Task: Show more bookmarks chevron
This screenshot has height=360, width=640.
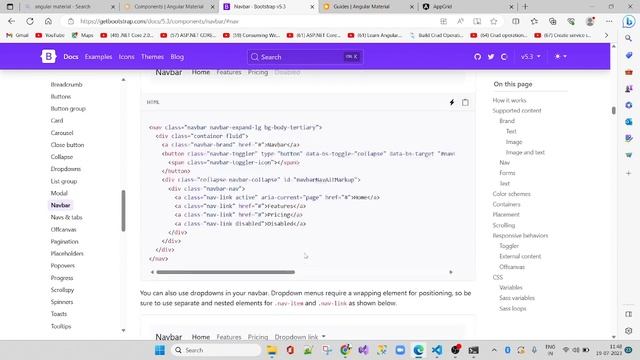Action: coord(606,36)
